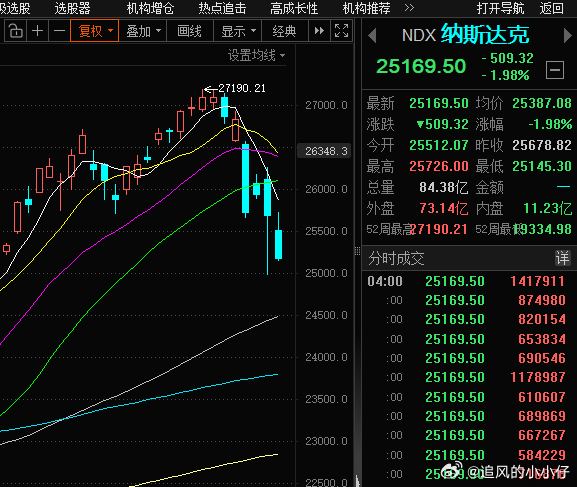Open 机构增仓 menu
This screenshot has height=487, width=577.
[150, 8]
